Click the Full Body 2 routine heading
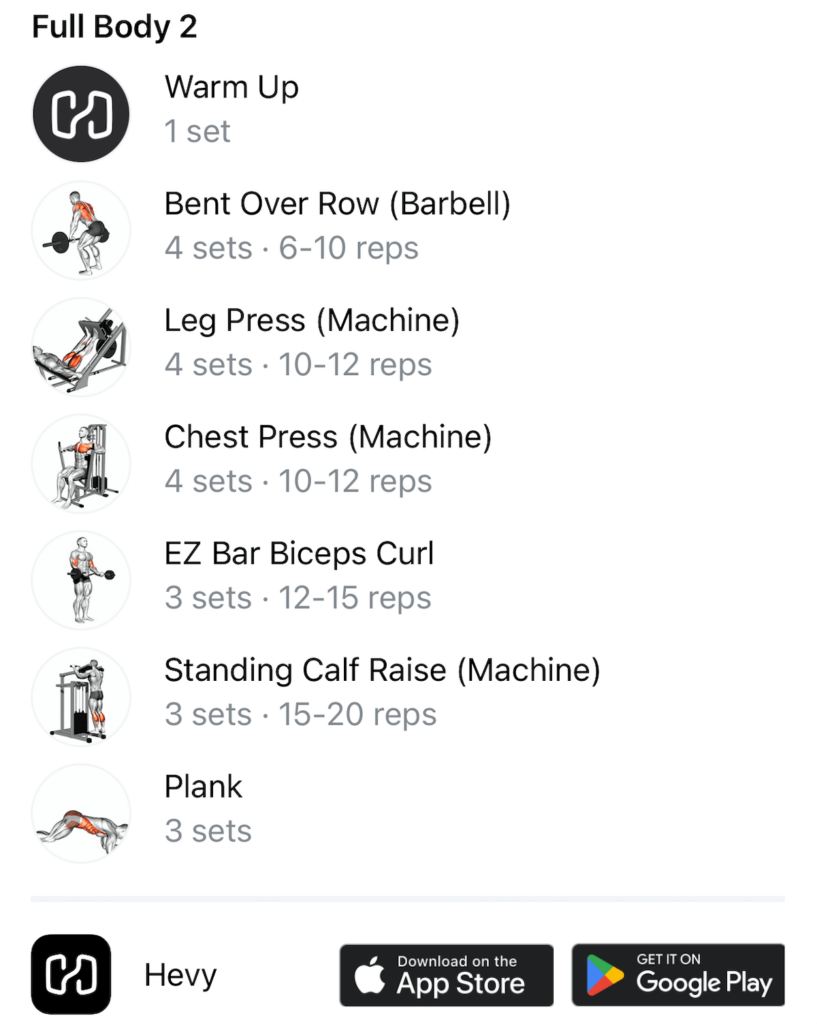Viewport: 817px width, 1024px height. tap(114, 27)
